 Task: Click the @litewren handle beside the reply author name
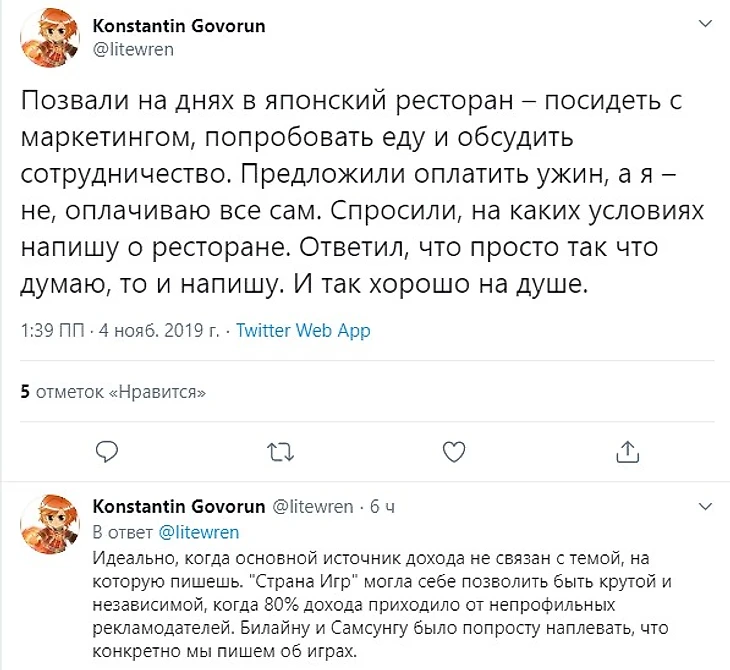(x=313, y=507)
